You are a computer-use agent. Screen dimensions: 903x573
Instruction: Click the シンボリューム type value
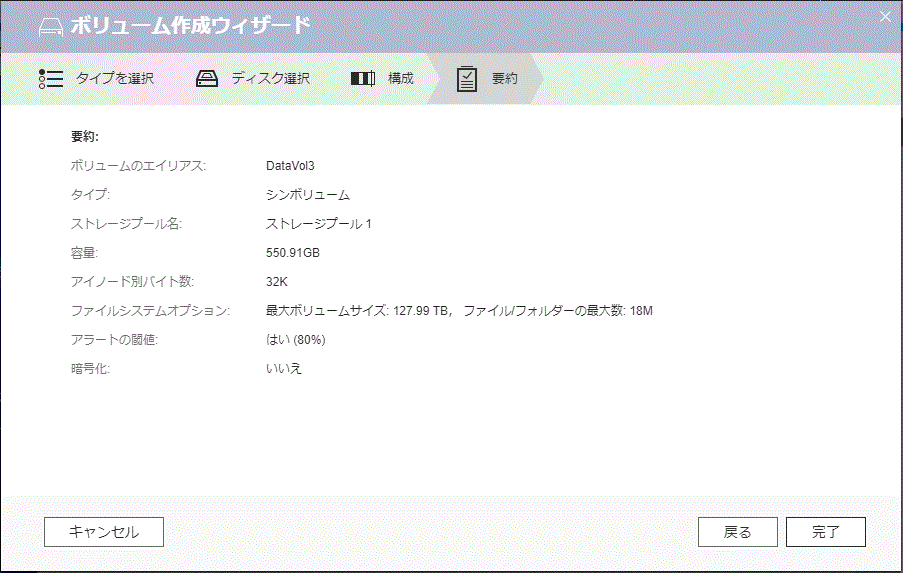(x=308, y=195)
